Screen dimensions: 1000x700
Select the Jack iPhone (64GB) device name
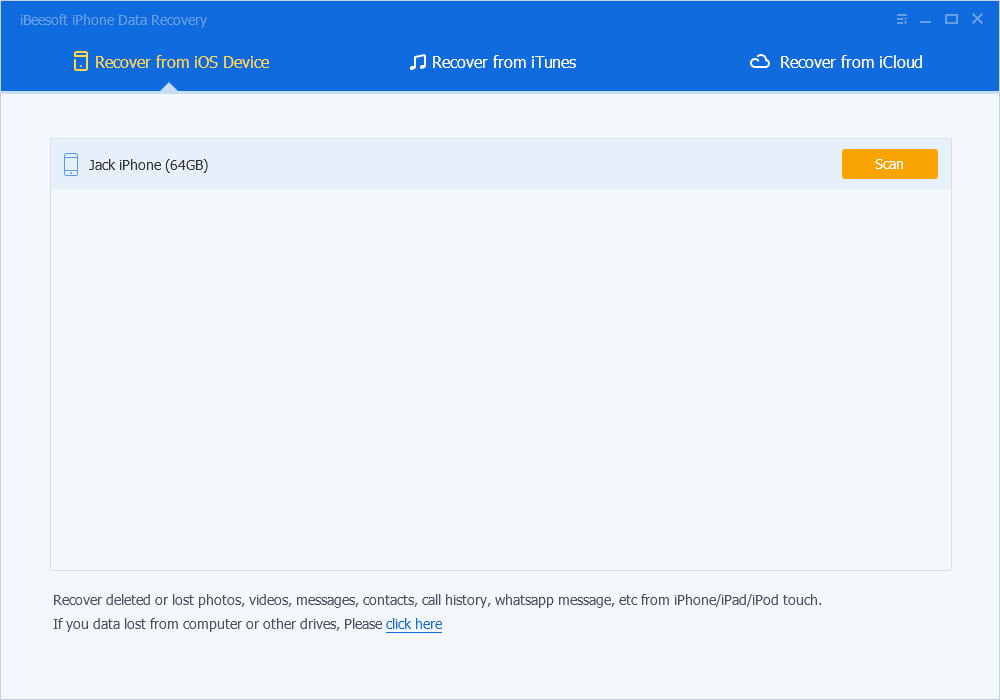point(148,165)
